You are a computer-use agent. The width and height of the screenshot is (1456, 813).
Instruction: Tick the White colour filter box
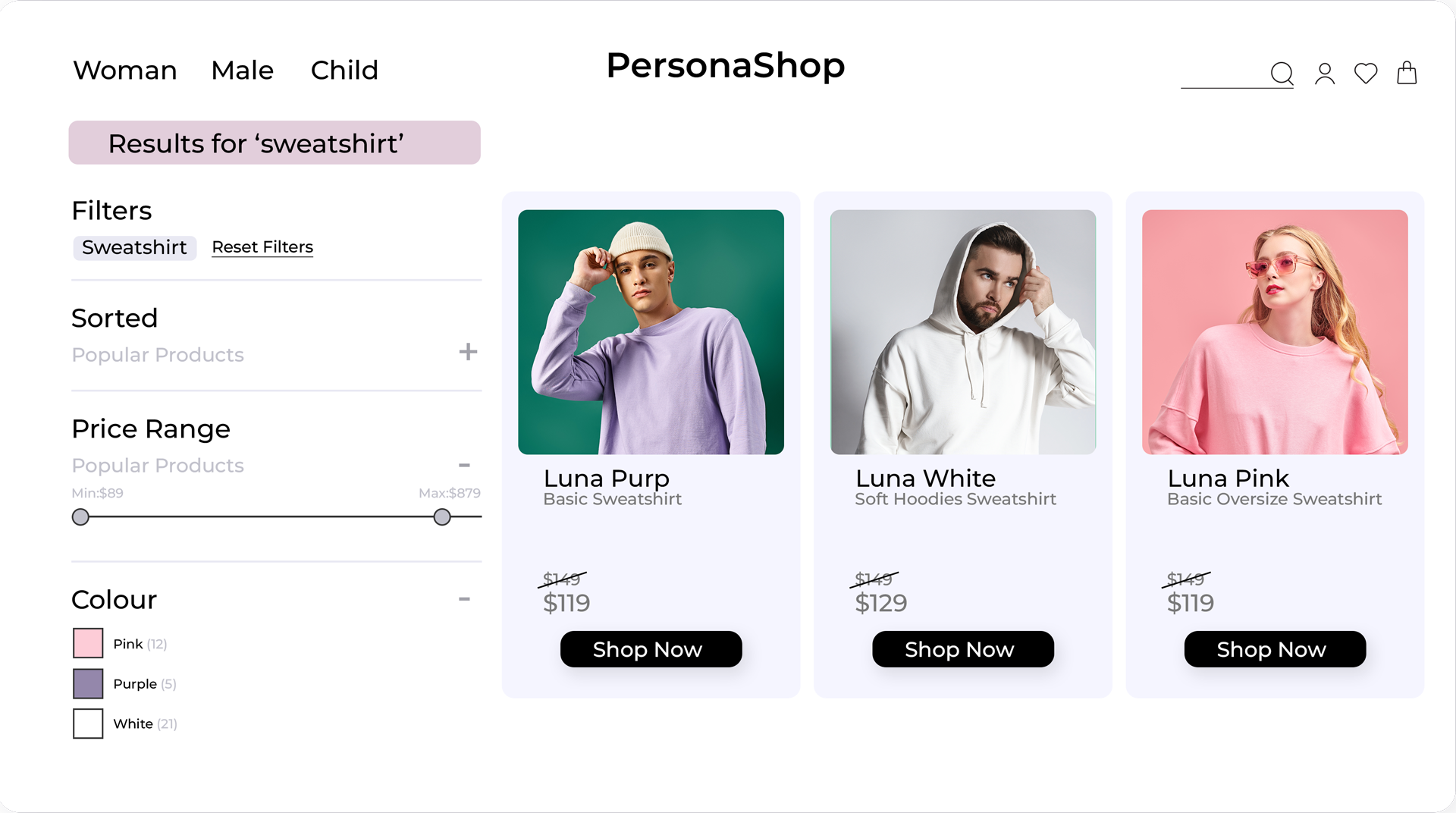pos(88,724)
